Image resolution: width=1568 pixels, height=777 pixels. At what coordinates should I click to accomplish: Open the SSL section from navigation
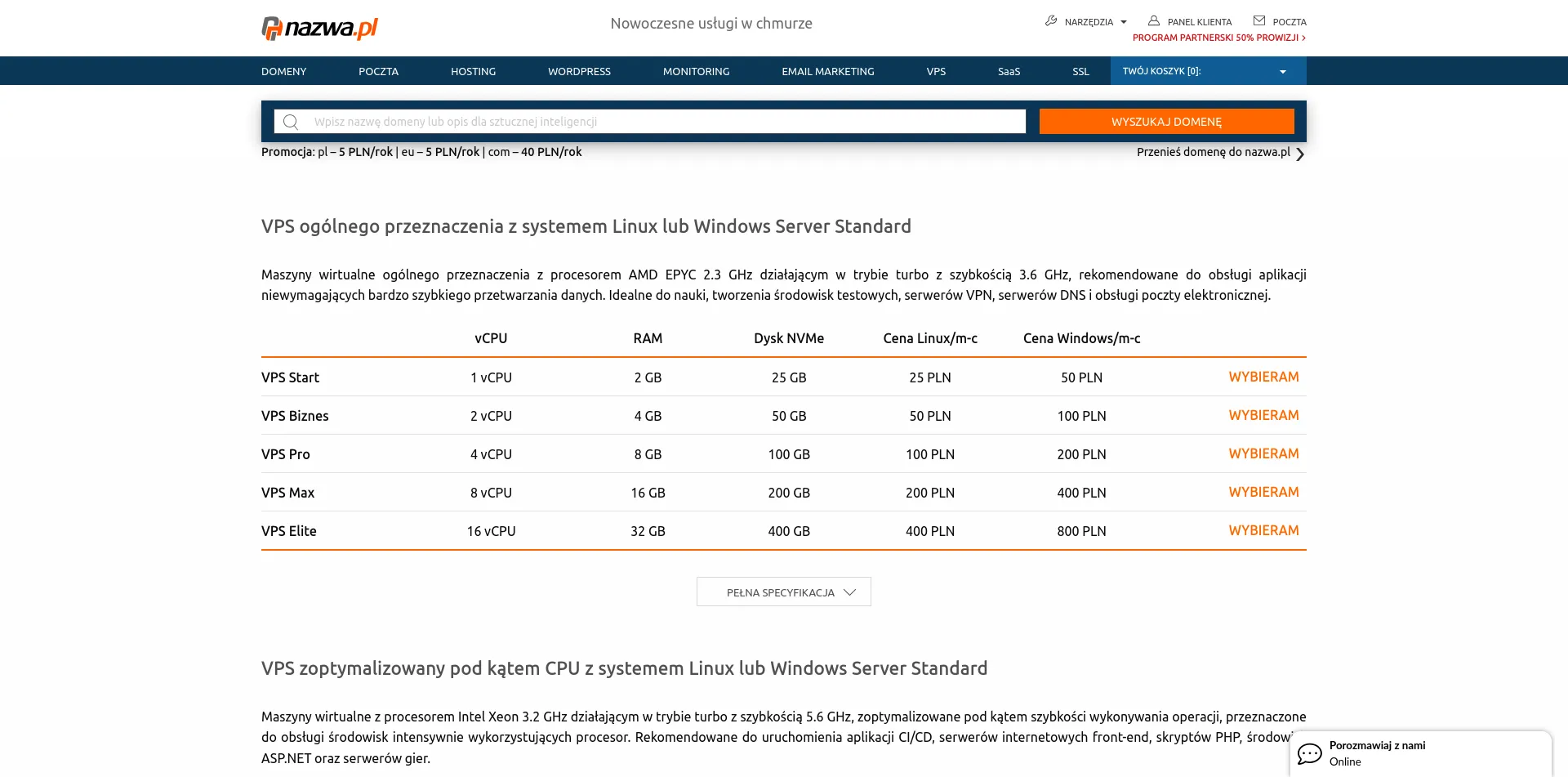click(1080, 71)
